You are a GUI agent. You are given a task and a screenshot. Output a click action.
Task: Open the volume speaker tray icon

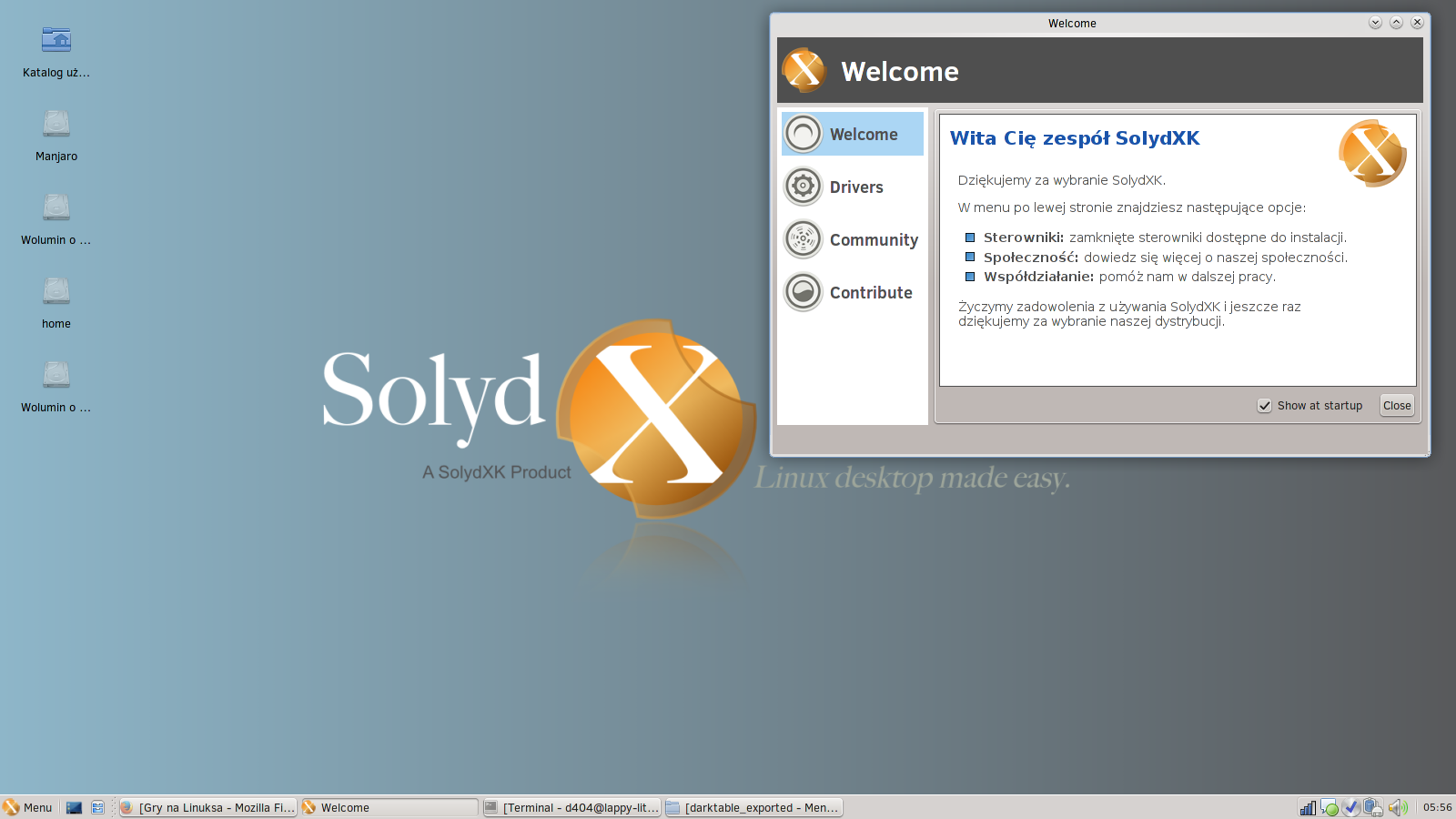[x=1398, y=807]
